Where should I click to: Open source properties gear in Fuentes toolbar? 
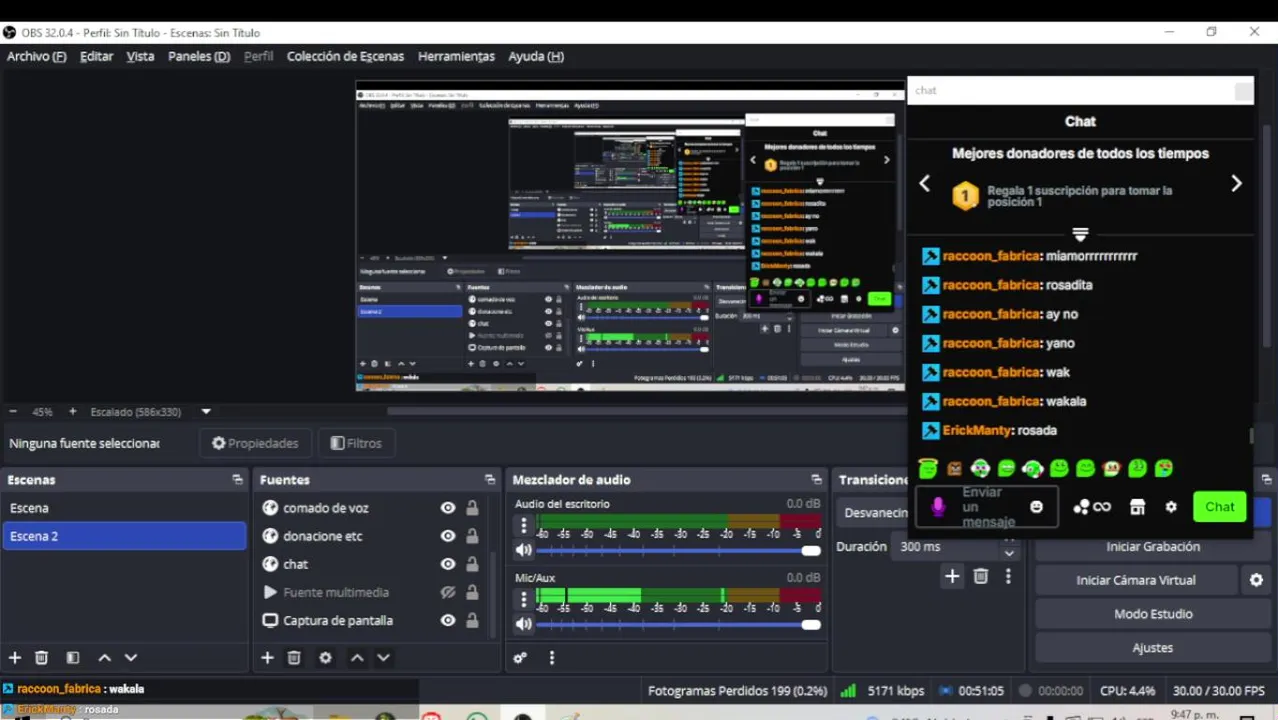[325, 657]
